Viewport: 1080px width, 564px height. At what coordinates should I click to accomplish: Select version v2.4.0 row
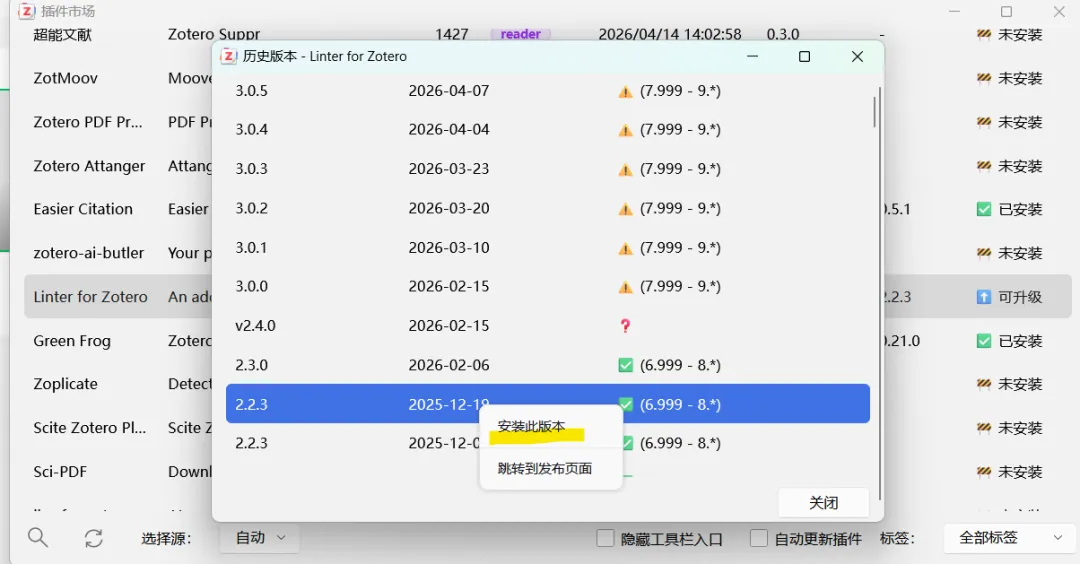click(548, 326)
